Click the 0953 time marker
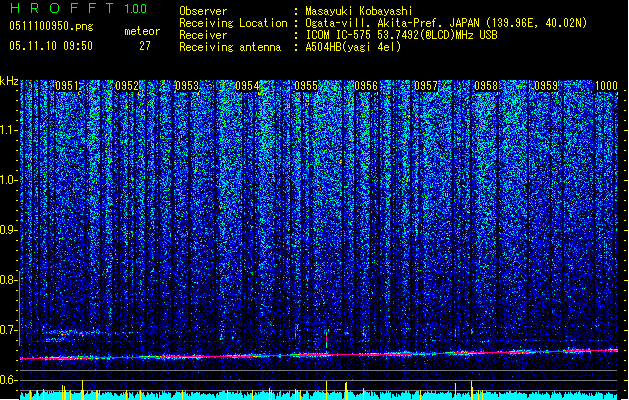629x400 pixels. (187, 86)
